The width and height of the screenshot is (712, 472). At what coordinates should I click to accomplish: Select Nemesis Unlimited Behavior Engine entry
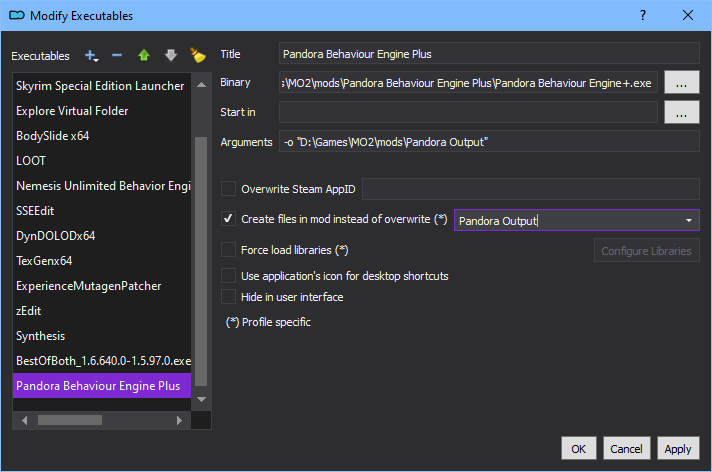[x=102, y=186]
